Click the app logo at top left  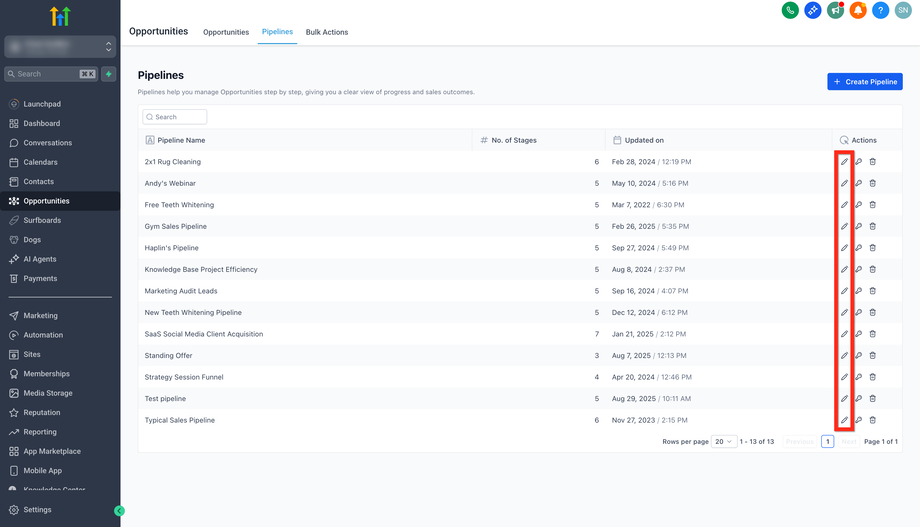click(x=60, y=16)
